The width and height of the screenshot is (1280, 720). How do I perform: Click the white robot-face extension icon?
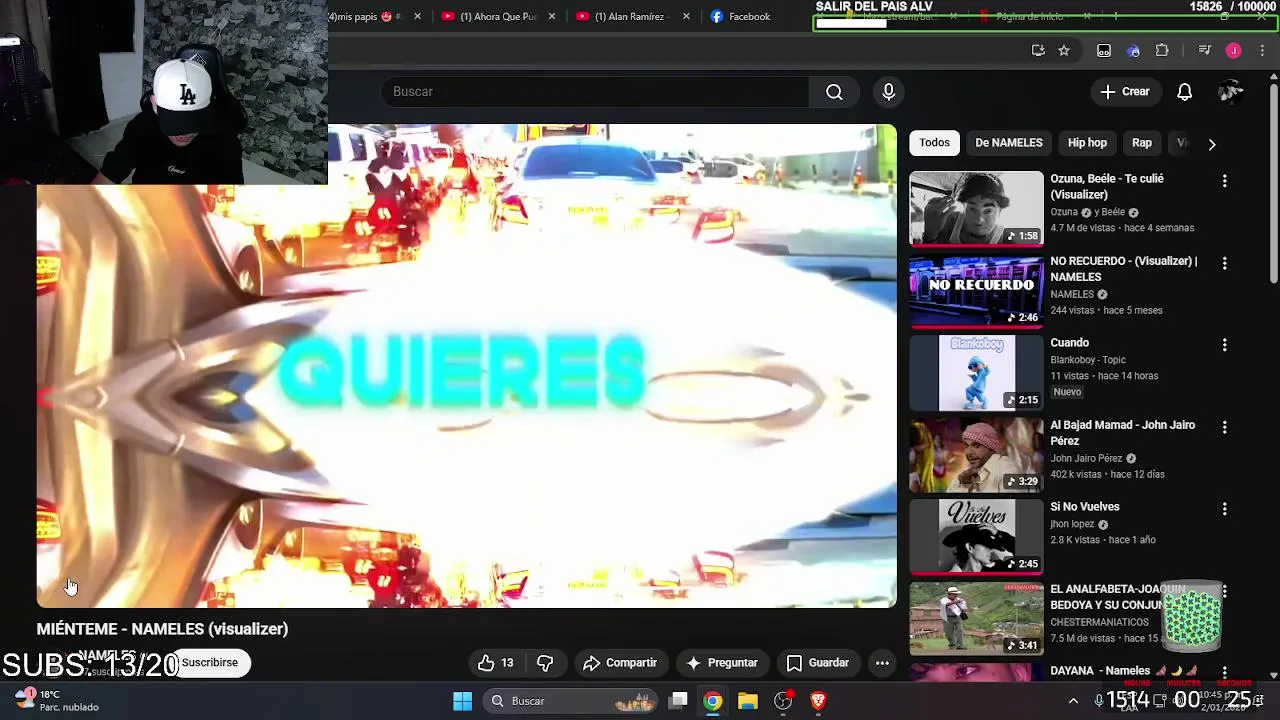(1104, 51)
